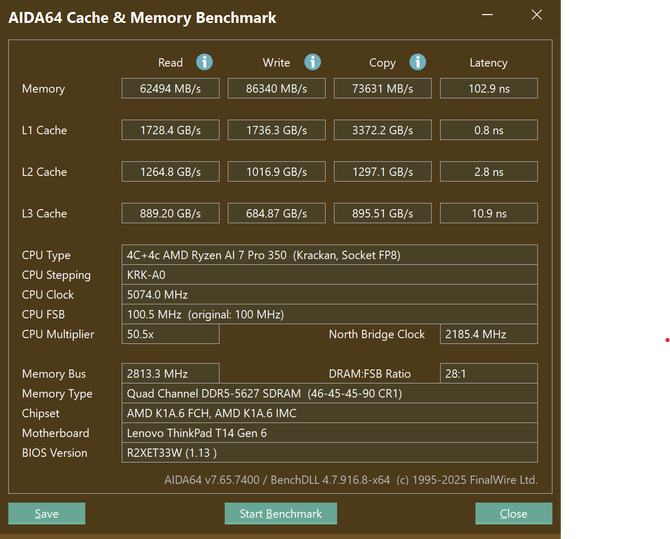Click the Close button at bottom

513,513
